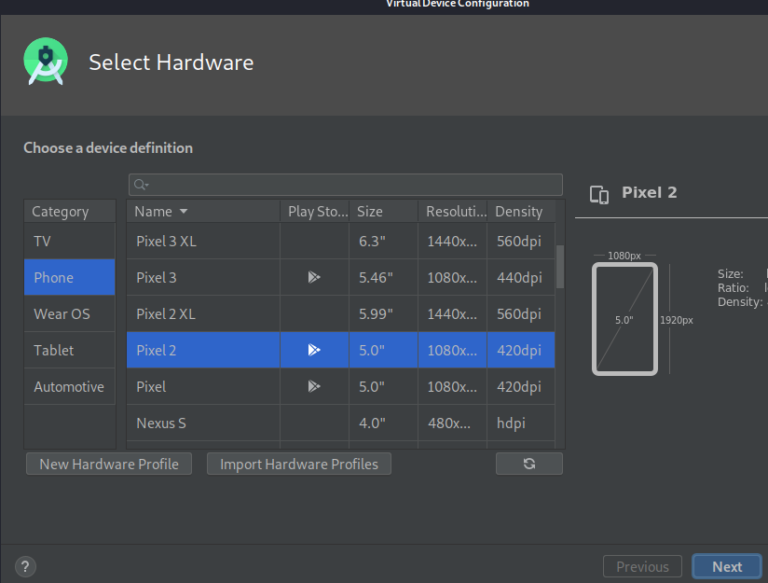The width and height of the screenshot is (768, 583).
Task: Click the Android Studio logo icon
Action: click(46, 62)
